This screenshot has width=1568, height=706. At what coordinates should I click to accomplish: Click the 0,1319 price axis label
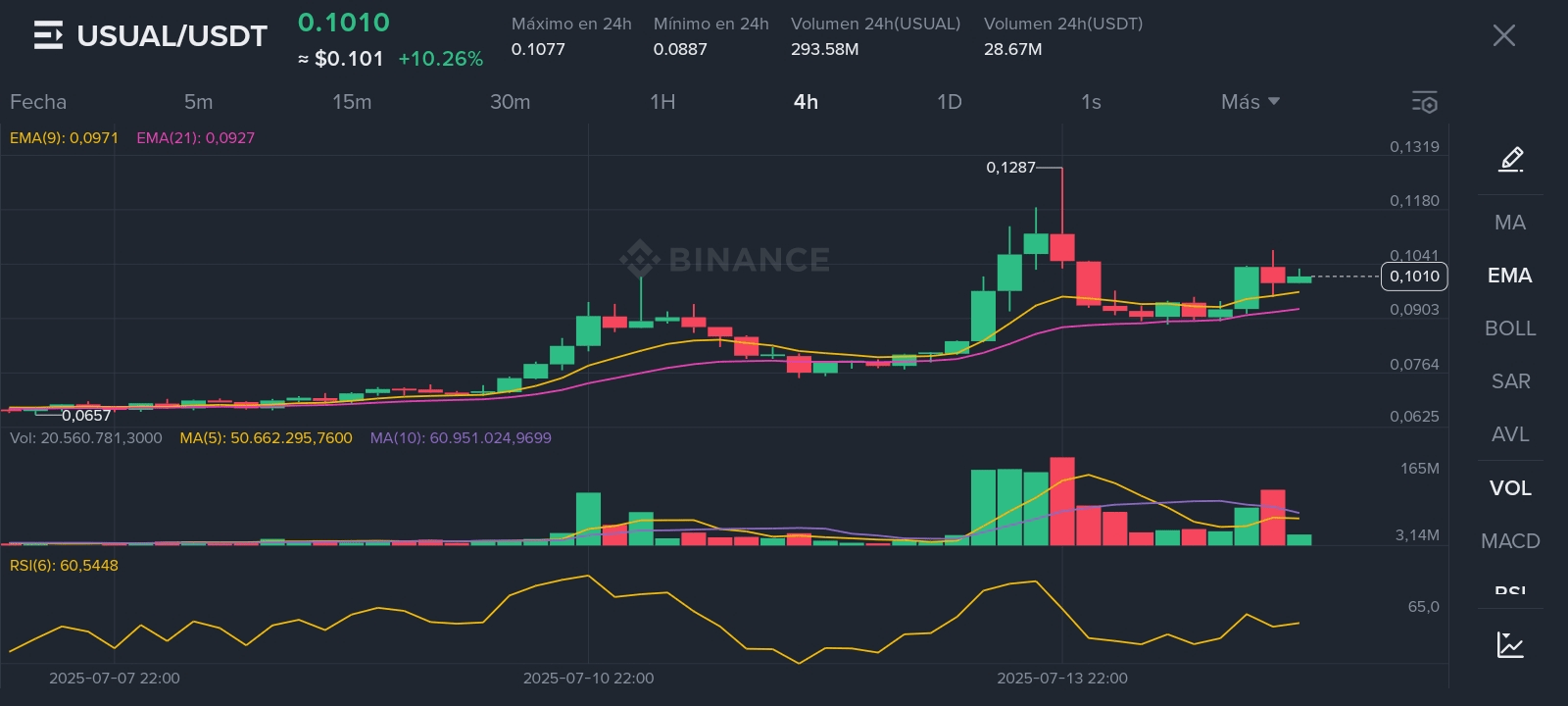[1414, 147]
